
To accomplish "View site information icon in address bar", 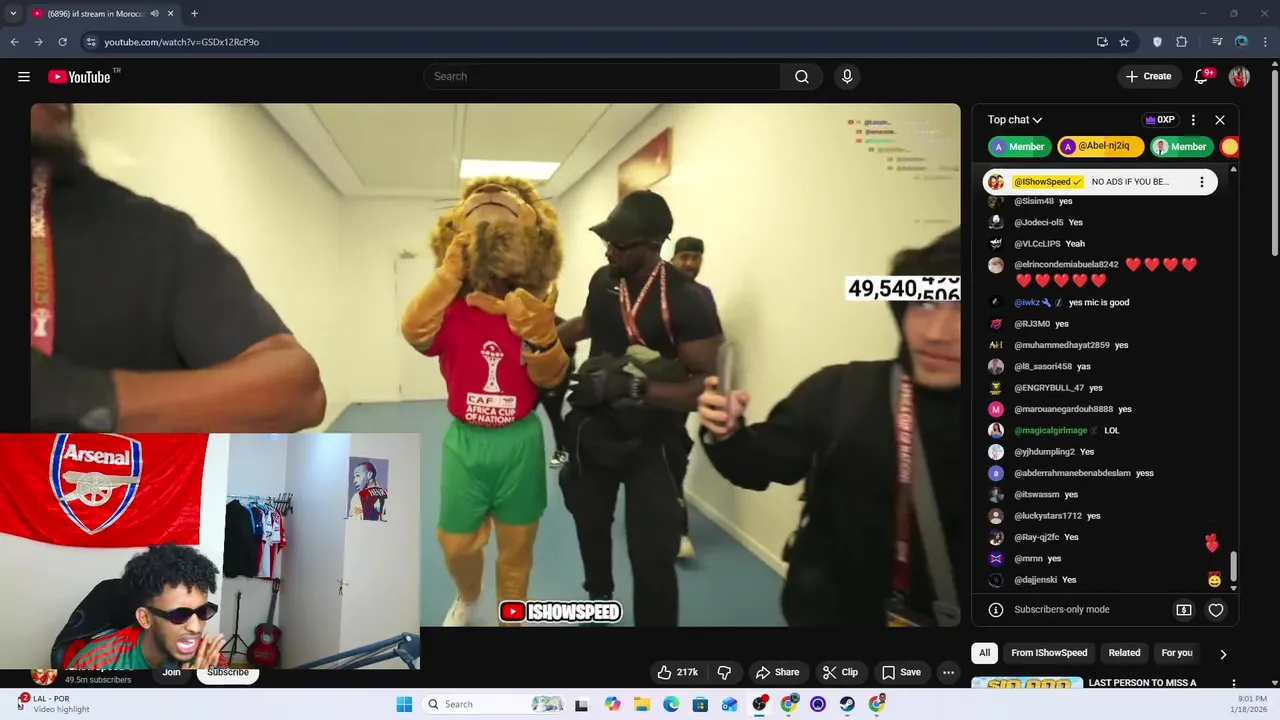I will (91, 42).
